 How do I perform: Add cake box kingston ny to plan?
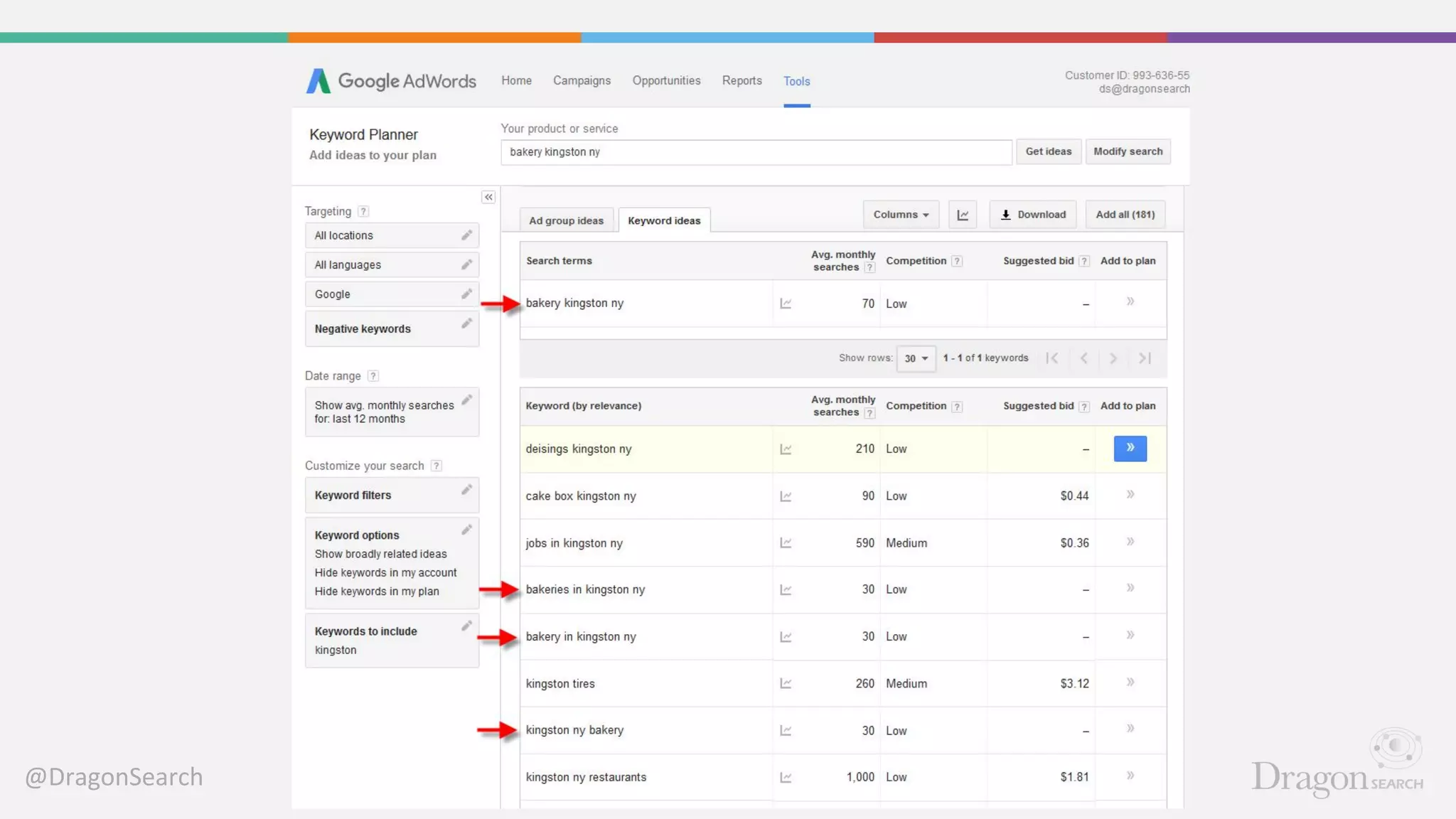(x=1130, y=495)
